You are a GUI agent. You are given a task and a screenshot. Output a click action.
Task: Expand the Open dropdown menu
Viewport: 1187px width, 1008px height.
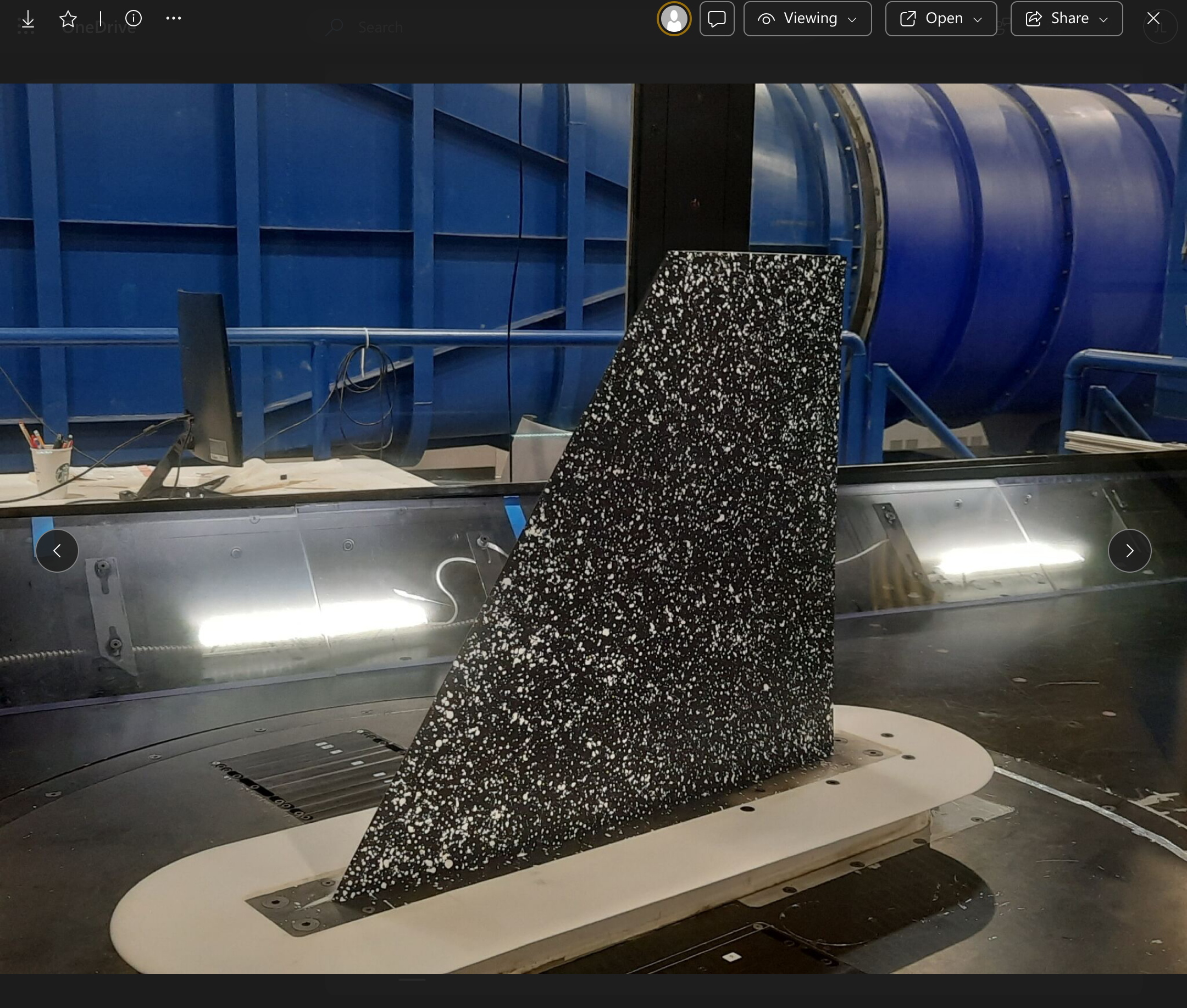[978, 19]
